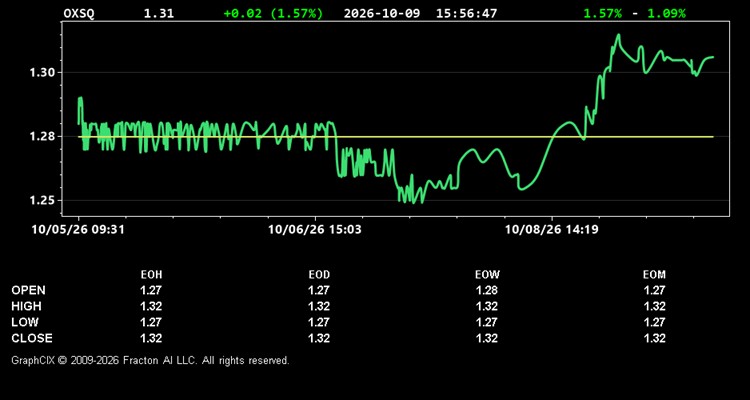This screenshot has width=750, height=400.
Task: Select the EOW column header
Action: [487, 275]
